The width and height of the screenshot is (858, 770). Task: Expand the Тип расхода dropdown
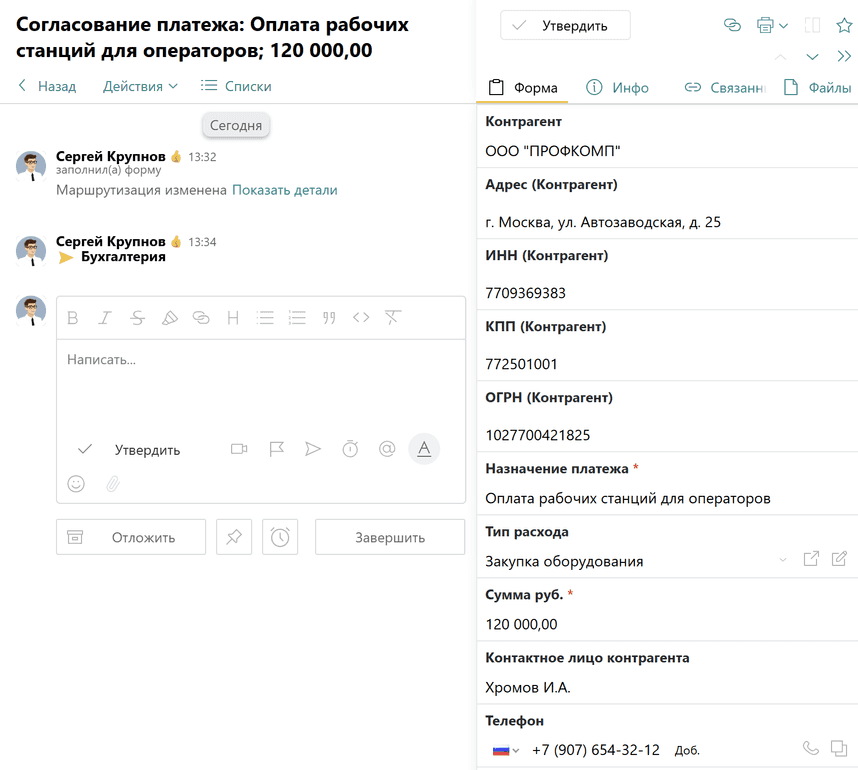pyautogui.click(x=783, y=560)
